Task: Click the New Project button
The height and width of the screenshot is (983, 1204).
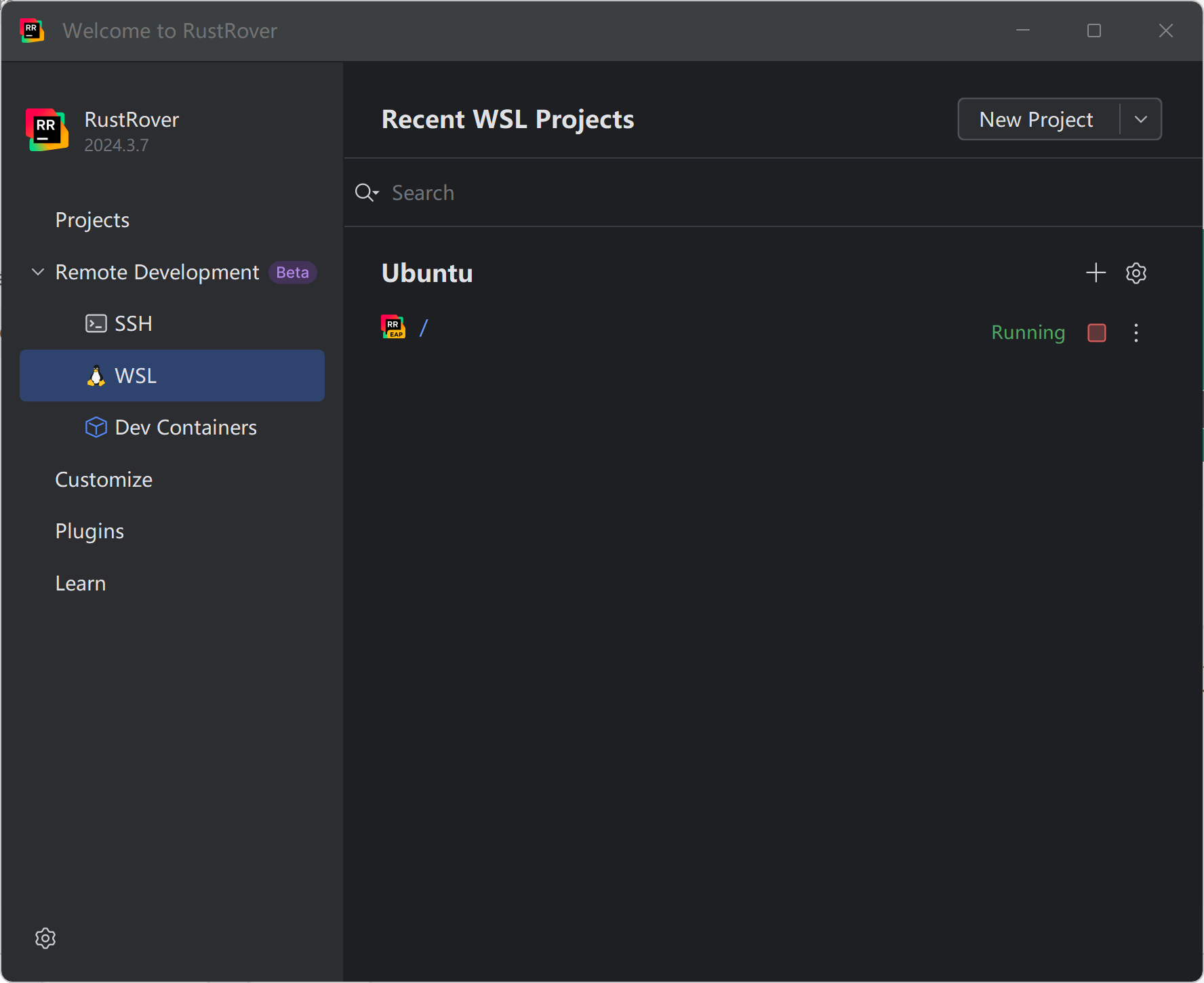Action: [x=1037, y=119]
